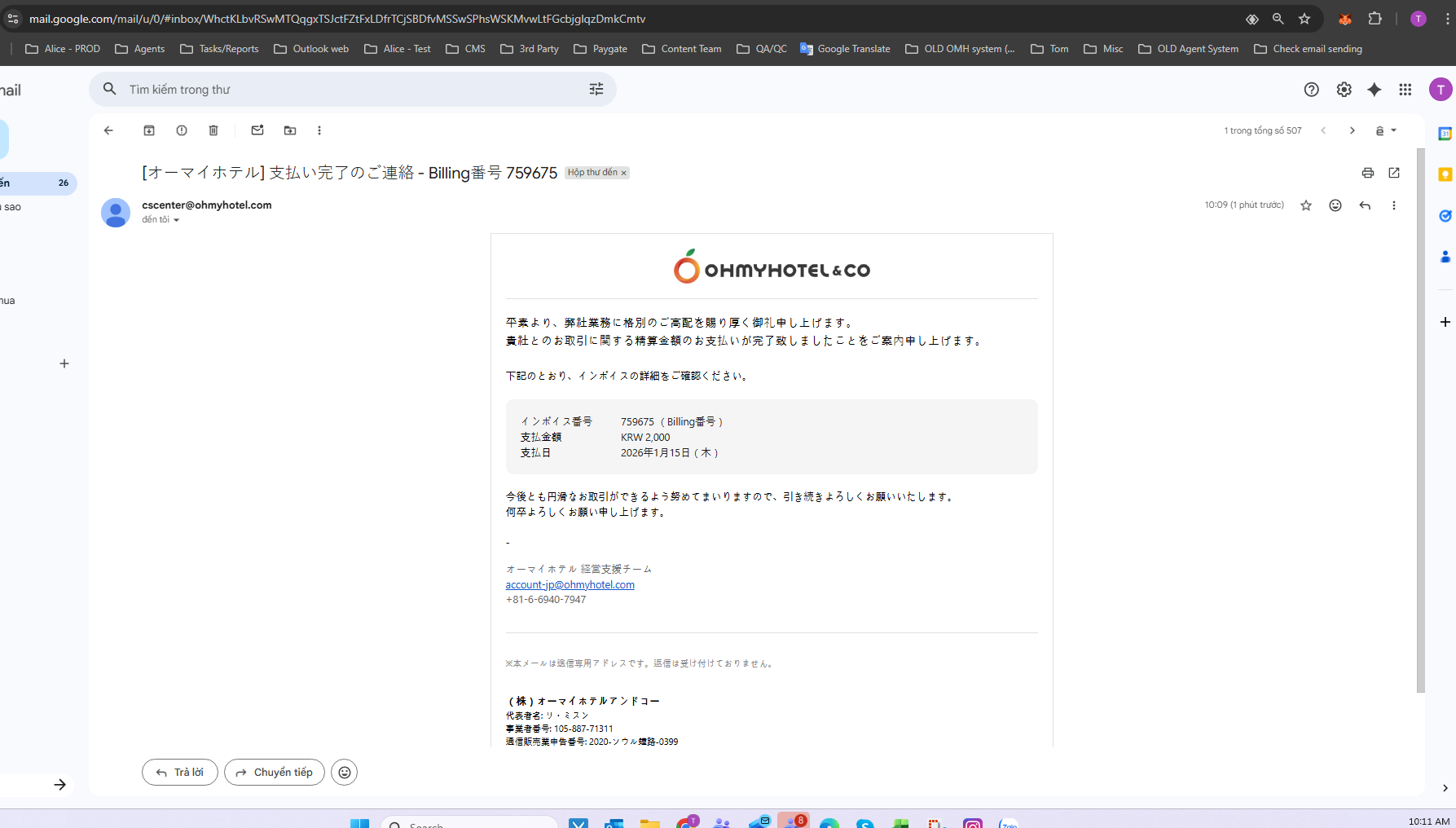Report this email as spam
Image resolution: width=1456 pixels, height=828 pixels.
[x=182, y=130]
